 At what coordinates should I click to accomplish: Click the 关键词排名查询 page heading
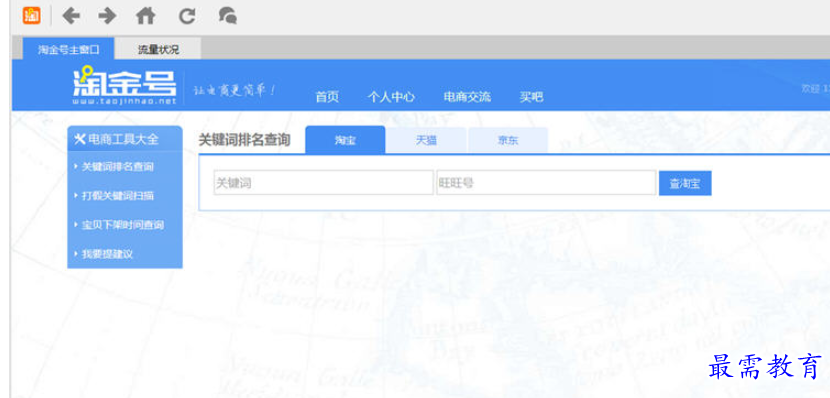click(x=244, y=140)
